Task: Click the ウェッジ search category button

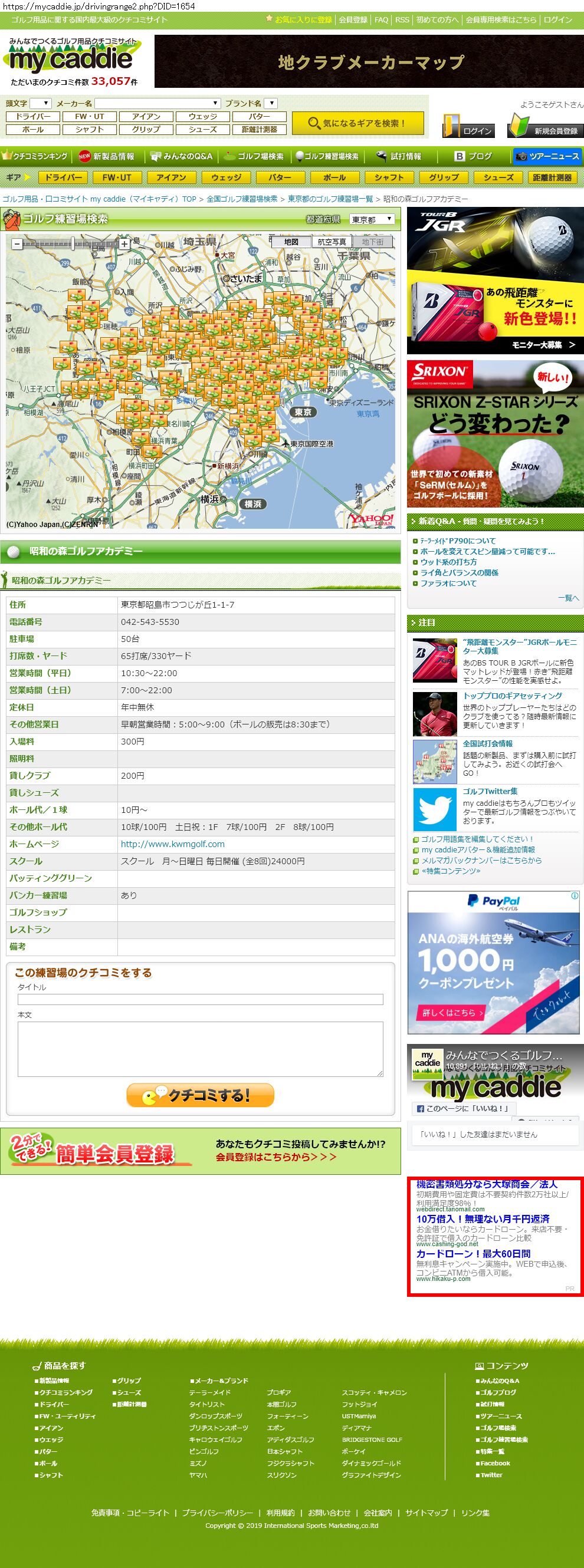Action: pyautogui.click(x=203, y=116)
